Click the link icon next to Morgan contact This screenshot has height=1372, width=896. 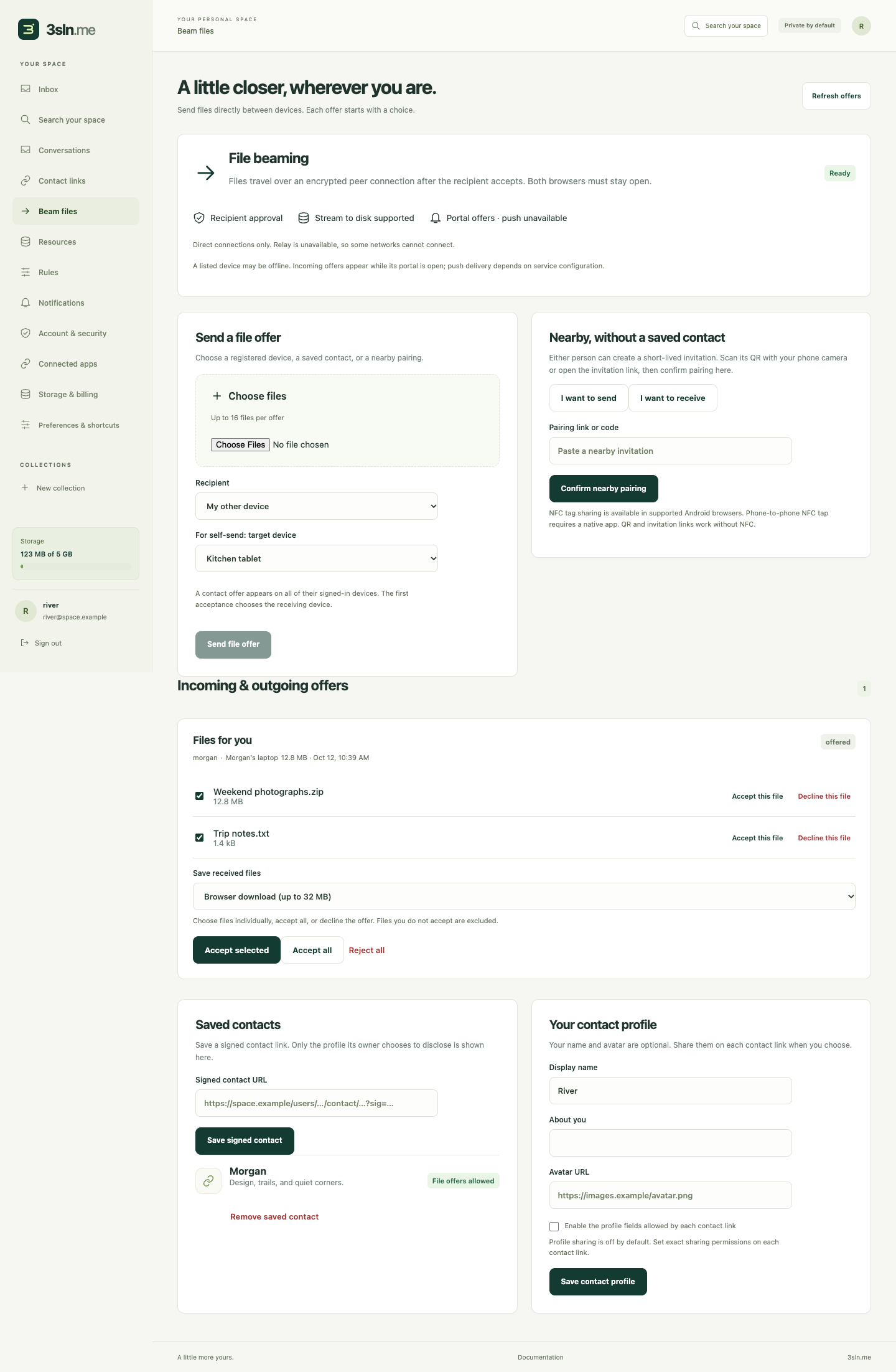coord(208,1180)
